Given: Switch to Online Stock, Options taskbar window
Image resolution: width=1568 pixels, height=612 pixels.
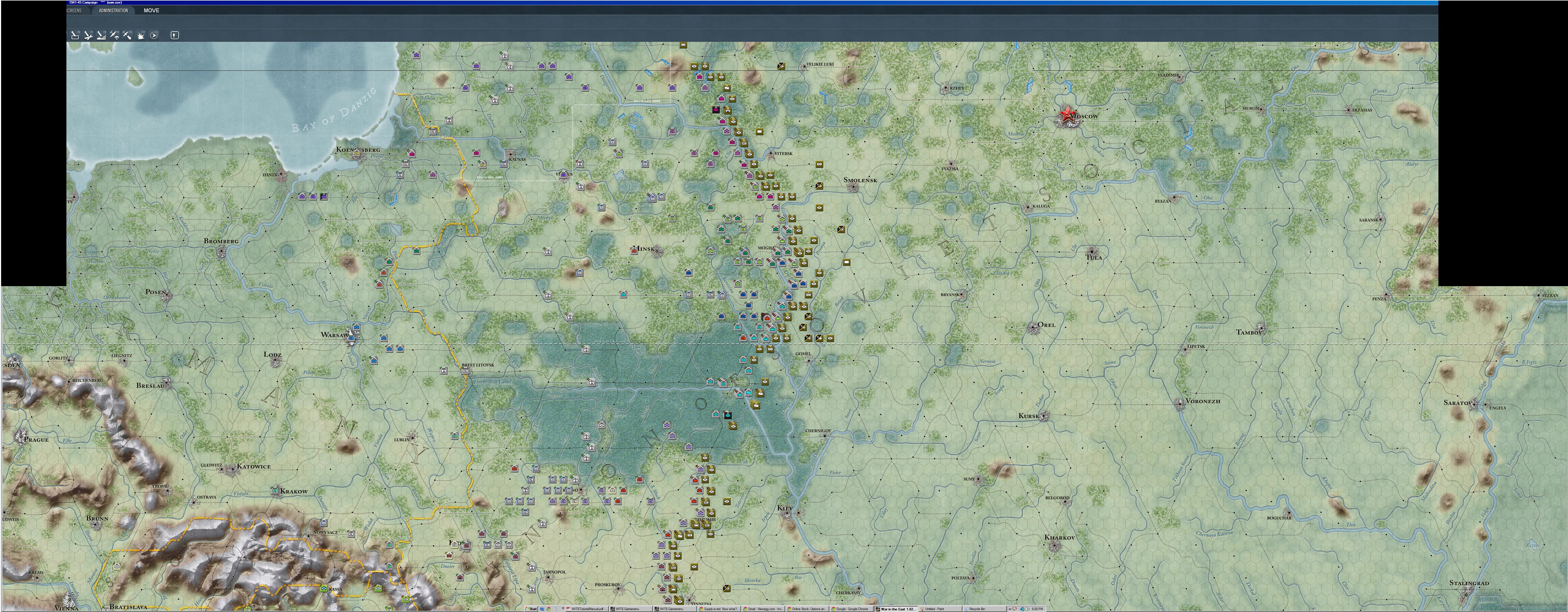Looking at the screenshot, I should tap(807, 609).
